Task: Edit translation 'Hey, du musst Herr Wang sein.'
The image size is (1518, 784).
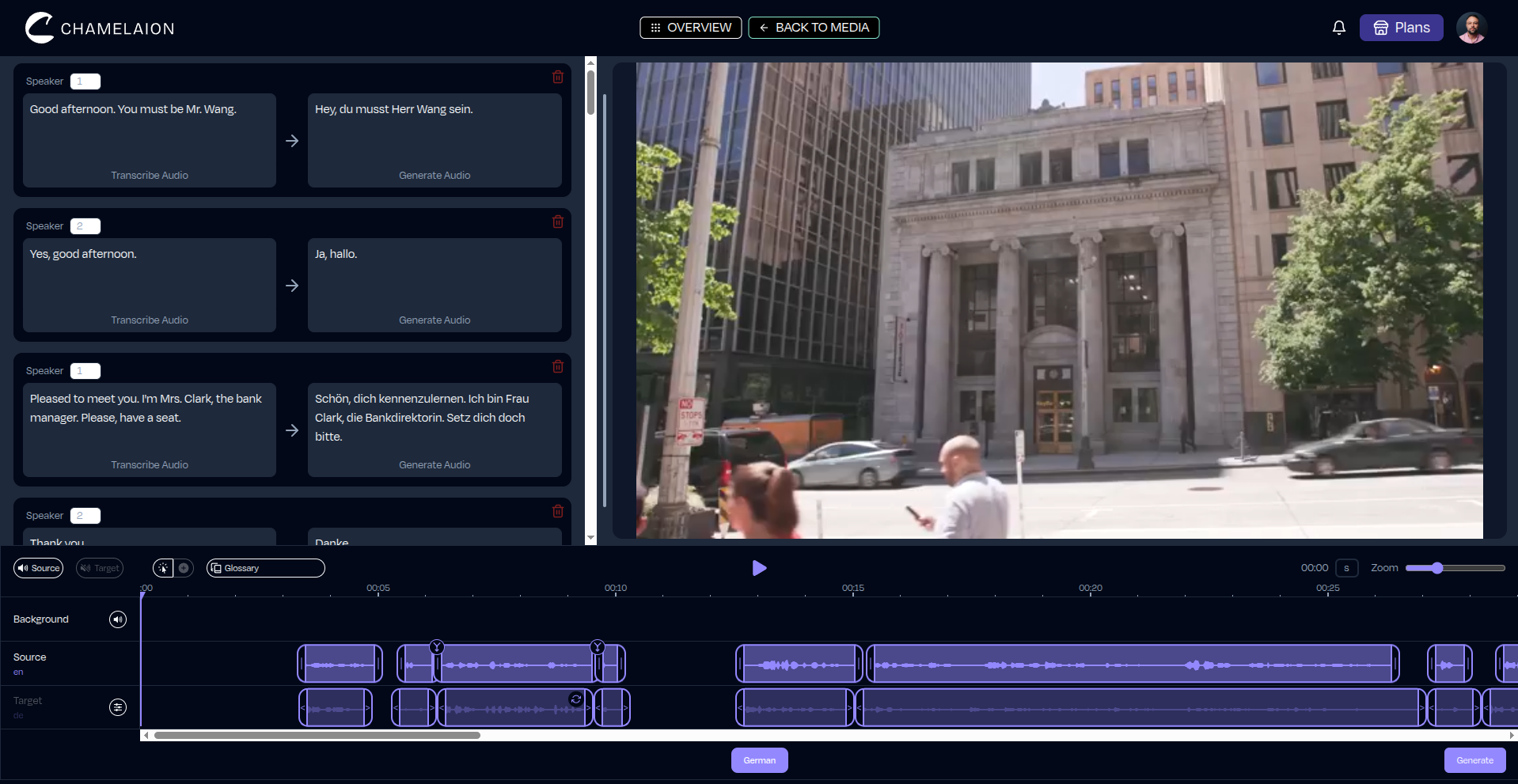Action: pos(435,128)
